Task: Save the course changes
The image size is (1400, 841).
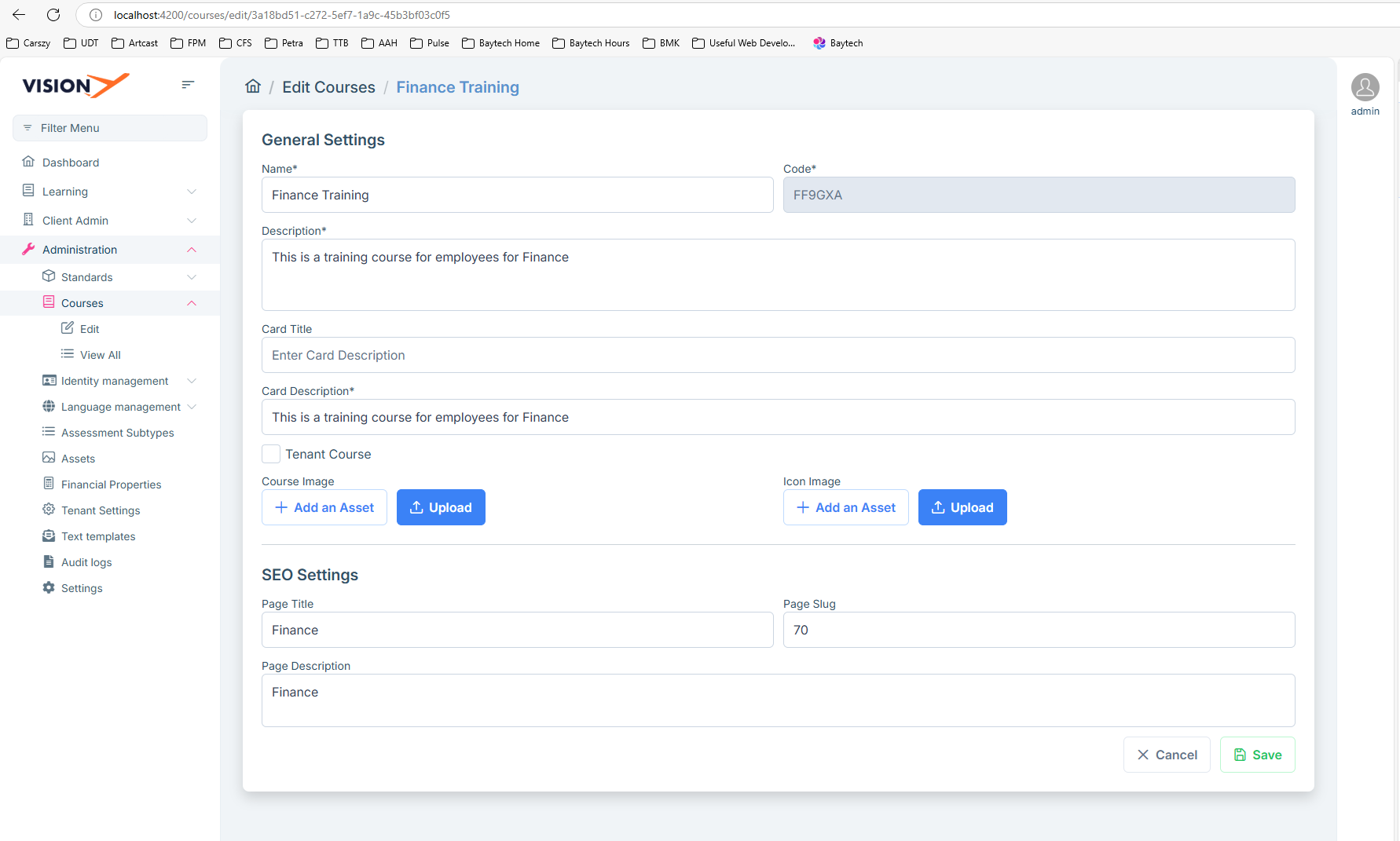Action: pos(1257,755)
